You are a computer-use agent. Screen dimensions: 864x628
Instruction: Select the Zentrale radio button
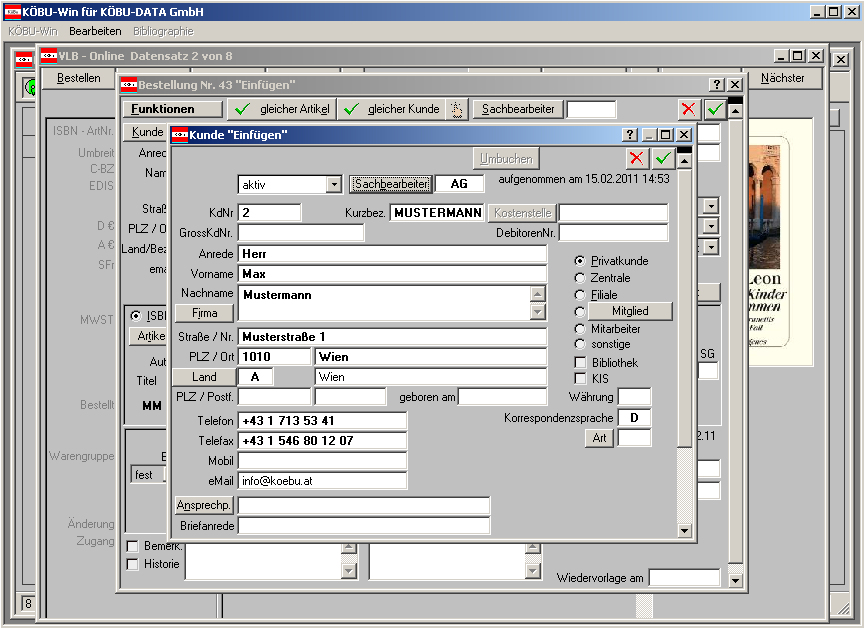click(580, 278)
